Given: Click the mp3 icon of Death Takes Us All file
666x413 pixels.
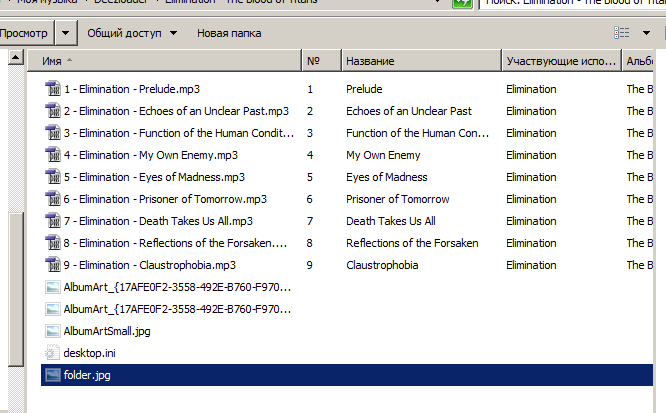Looking at the screenshot, I should tap(53, 221).
